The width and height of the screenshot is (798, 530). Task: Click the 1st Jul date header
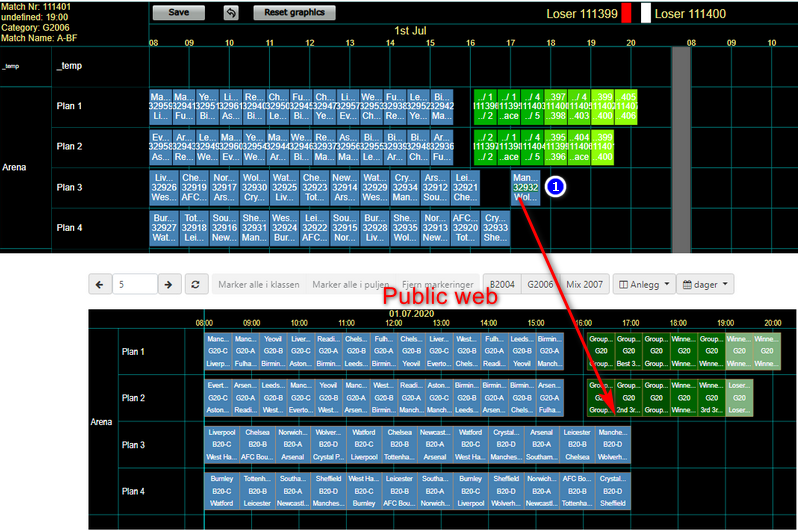410,31
